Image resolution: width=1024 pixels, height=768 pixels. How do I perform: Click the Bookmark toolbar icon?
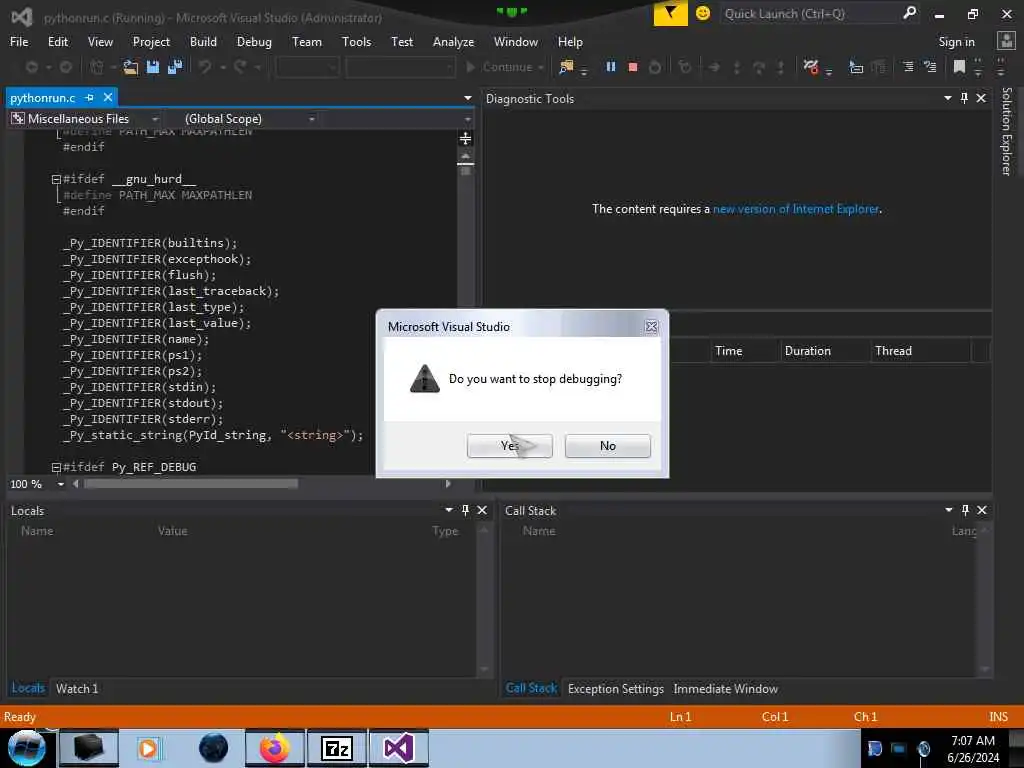tap(959, 67)
